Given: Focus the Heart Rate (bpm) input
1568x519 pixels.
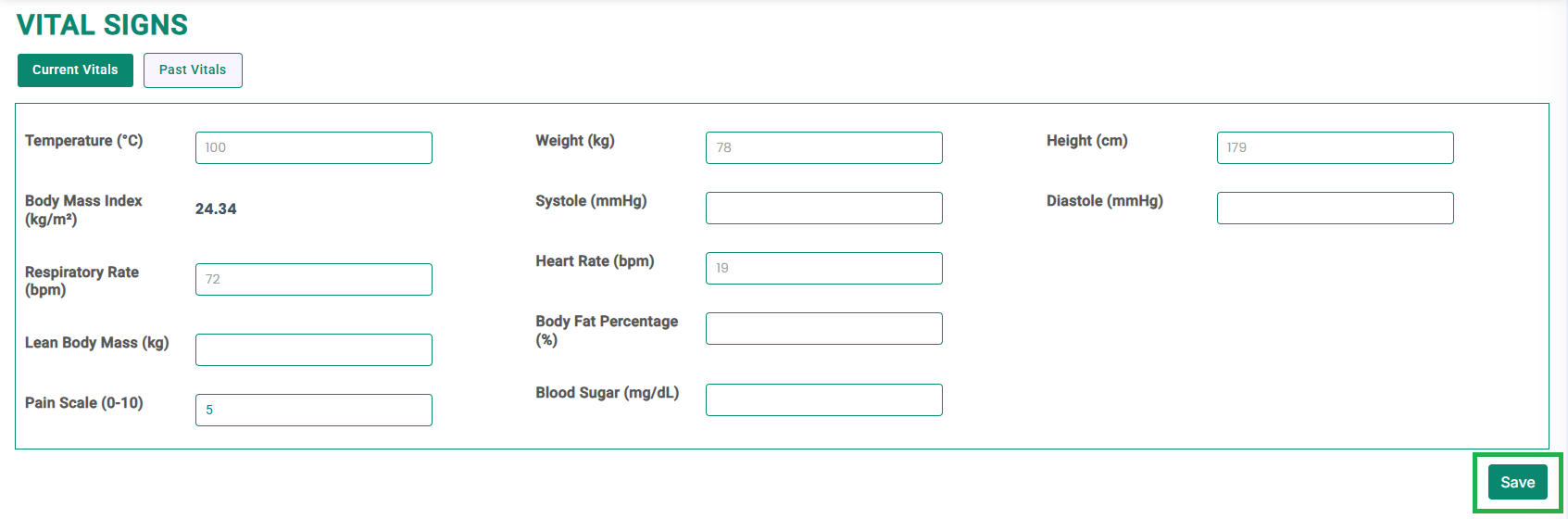Looking at the screenshot, I should tap(824, 268).
